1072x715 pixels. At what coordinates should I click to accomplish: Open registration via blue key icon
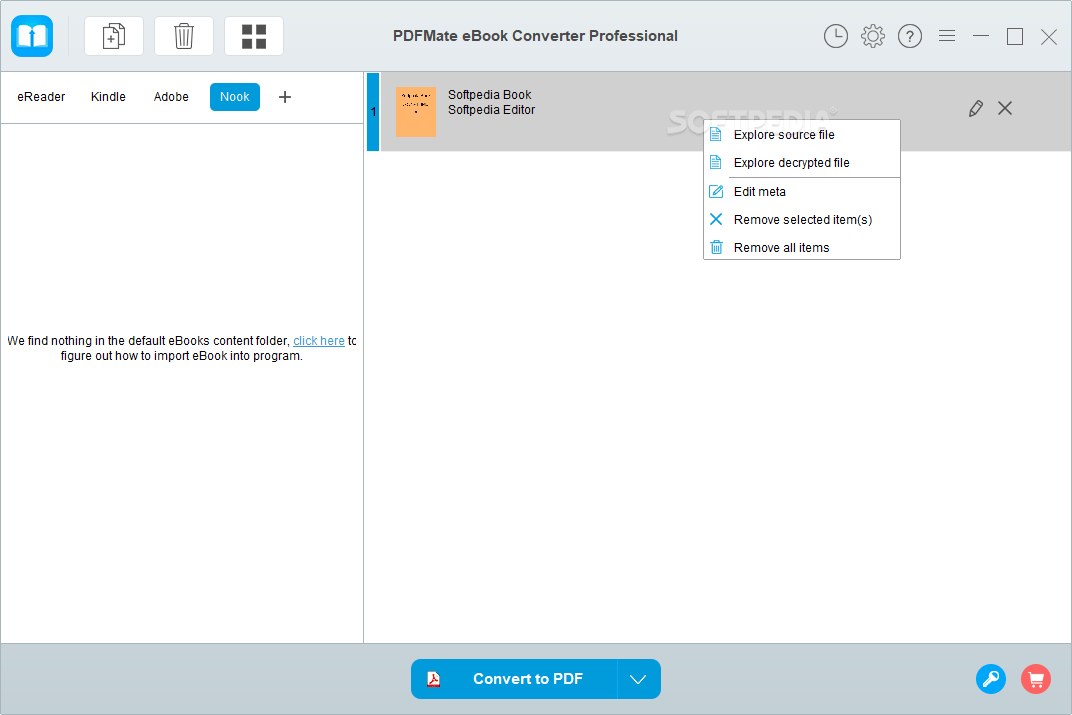[x=991, y=679]
